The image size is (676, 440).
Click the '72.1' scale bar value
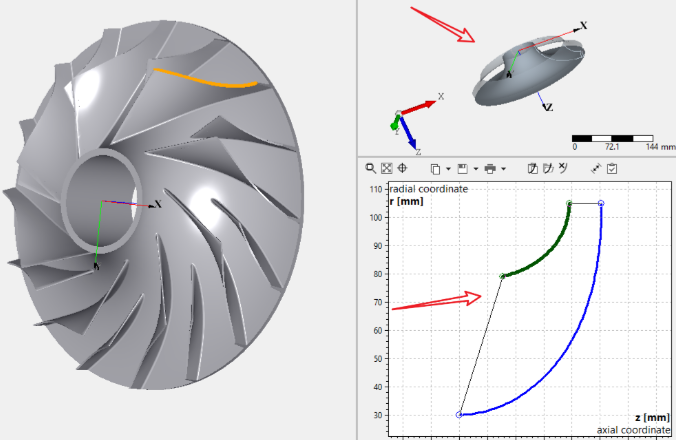(612, 147)
